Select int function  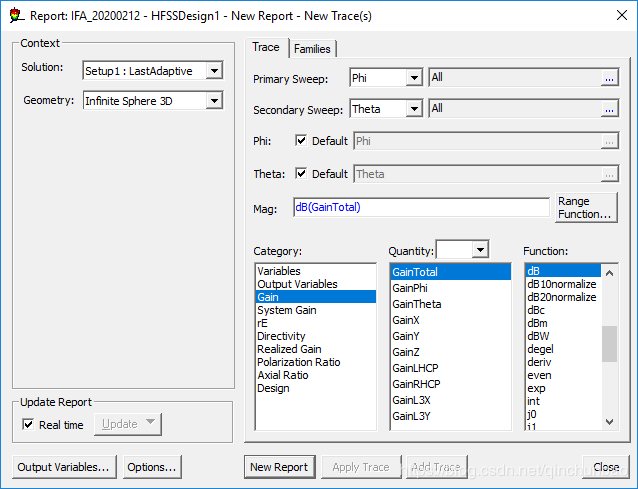pyautogui.click(x=563, y=401)
